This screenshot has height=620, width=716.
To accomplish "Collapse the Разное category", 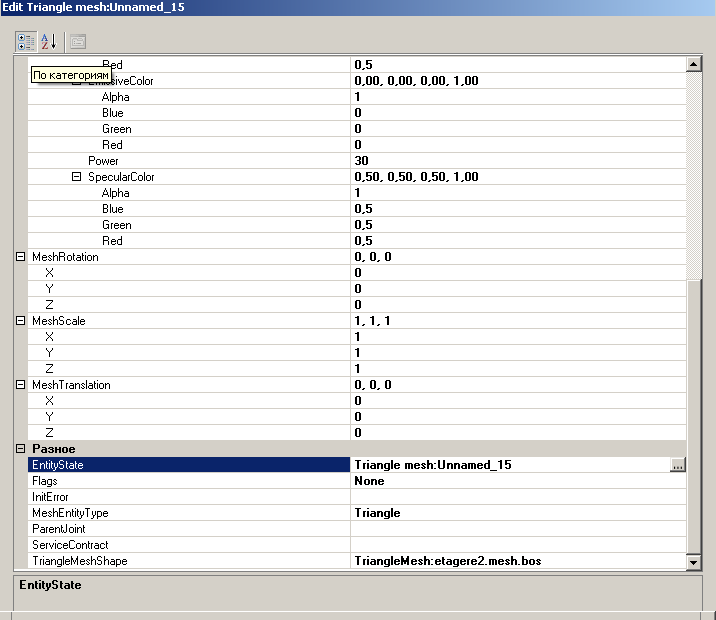I will coord(21,448).
